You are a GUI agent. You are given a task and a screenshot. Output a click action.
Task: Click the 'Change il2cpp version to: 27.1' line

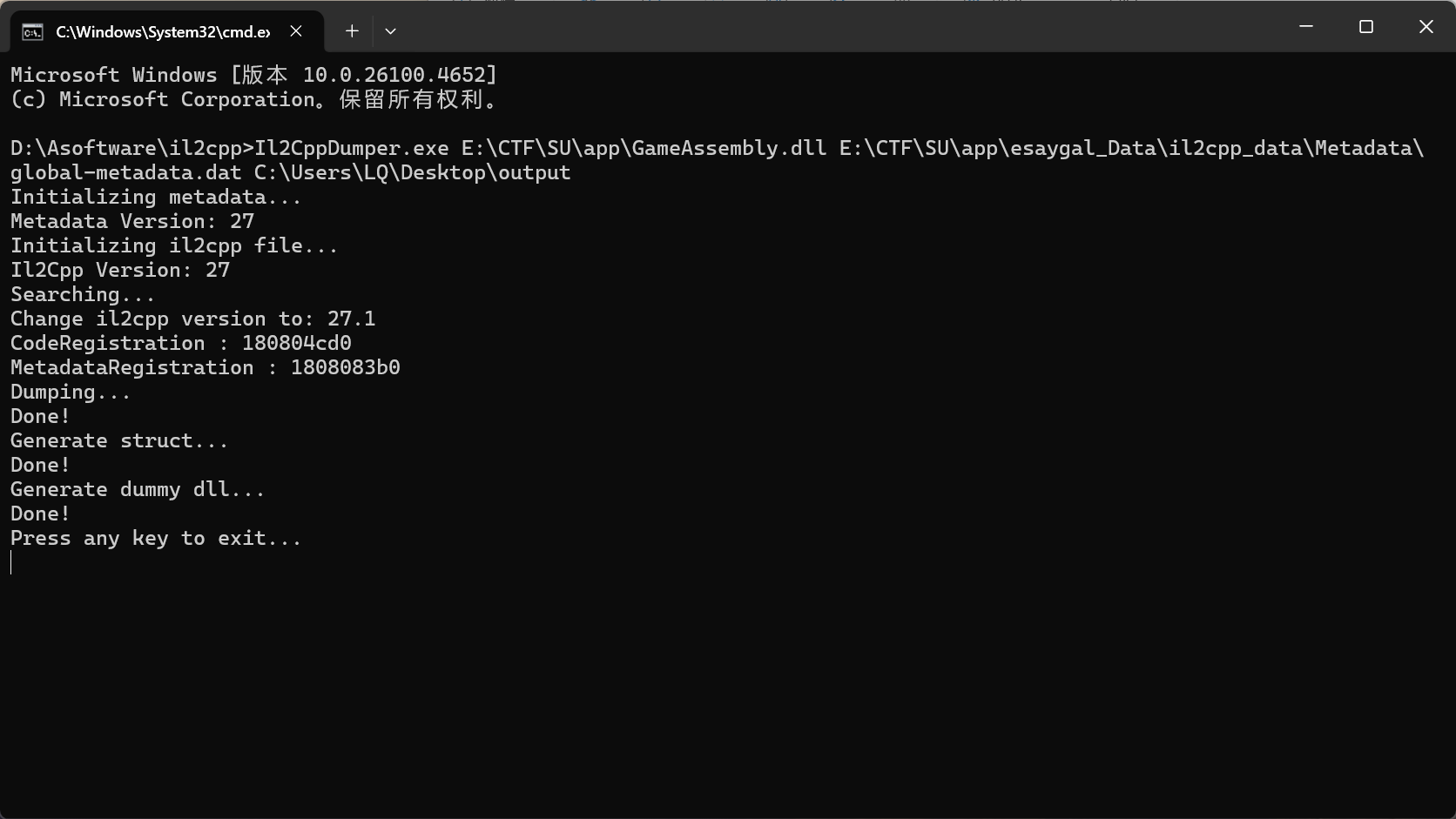tap(192, 319)
